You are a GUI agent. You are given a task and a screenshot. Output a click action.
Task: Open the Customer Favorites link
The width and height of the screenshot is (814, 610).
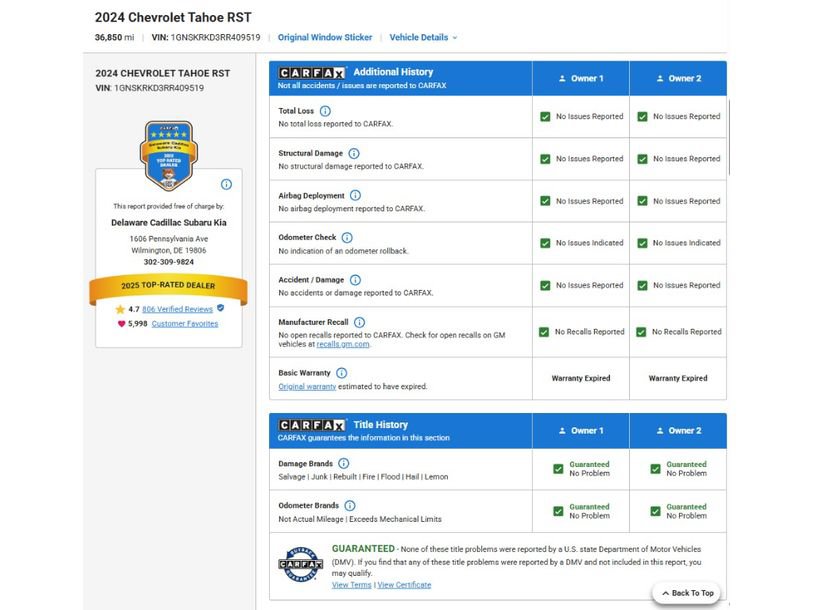click(185, 324)
